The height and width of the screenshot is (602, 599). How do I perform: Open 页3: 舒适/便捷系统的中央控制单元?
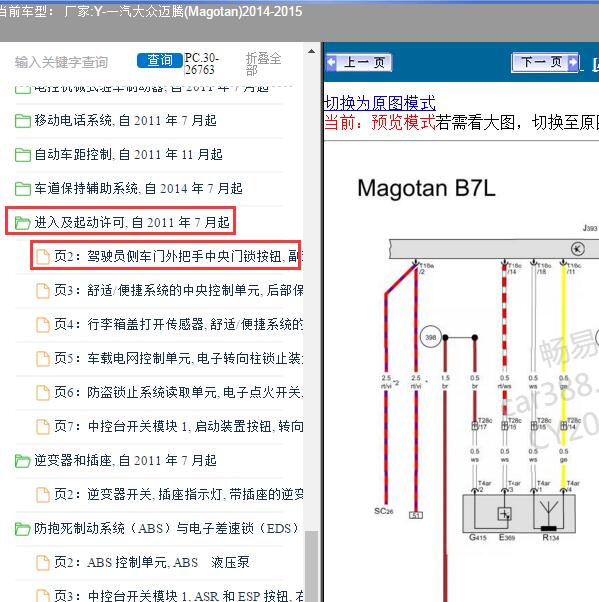[x=179, y=290]
